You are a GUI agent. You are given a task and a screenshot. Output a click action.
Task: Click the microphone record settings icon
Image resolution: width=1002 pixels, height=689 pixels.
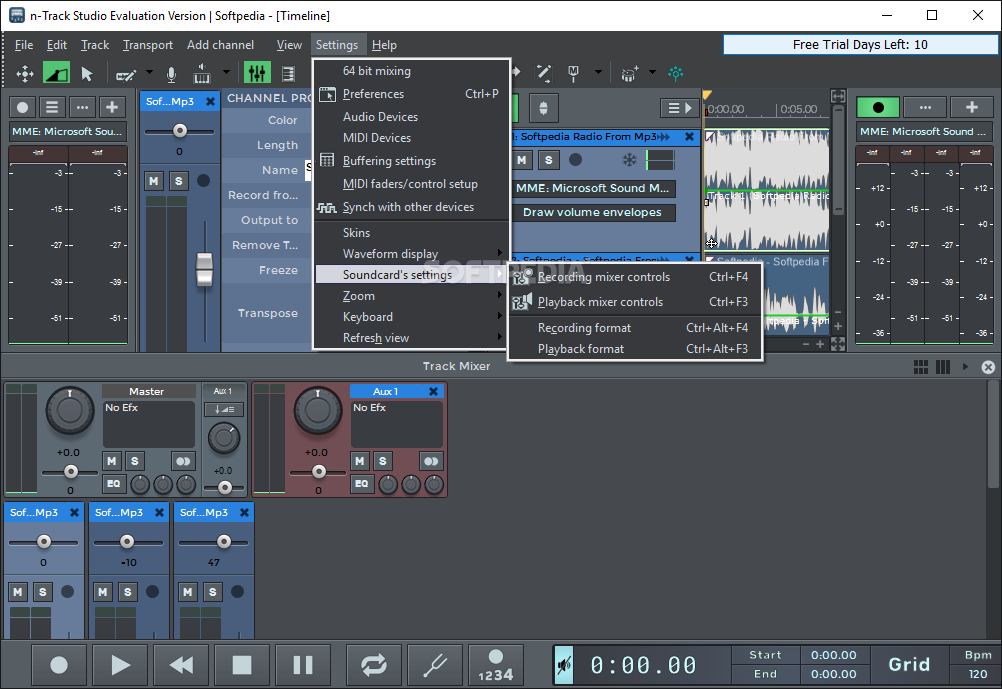(171, 74)
